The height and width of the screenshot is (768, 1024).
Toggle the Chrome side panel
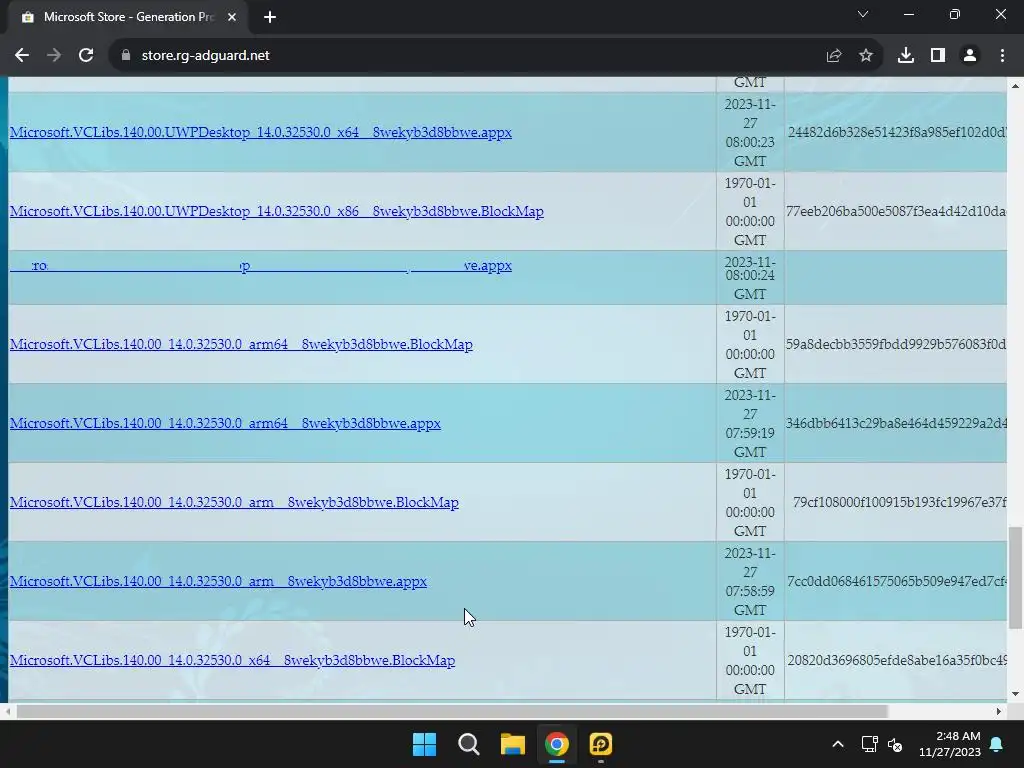click(x=938, y=56)
